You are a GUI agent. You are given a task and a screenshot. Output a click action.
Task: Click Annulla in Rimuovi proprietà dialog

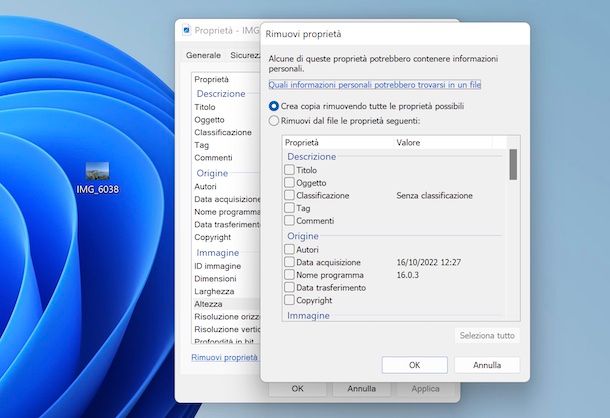pyautogui.click(x=487, y=365)
